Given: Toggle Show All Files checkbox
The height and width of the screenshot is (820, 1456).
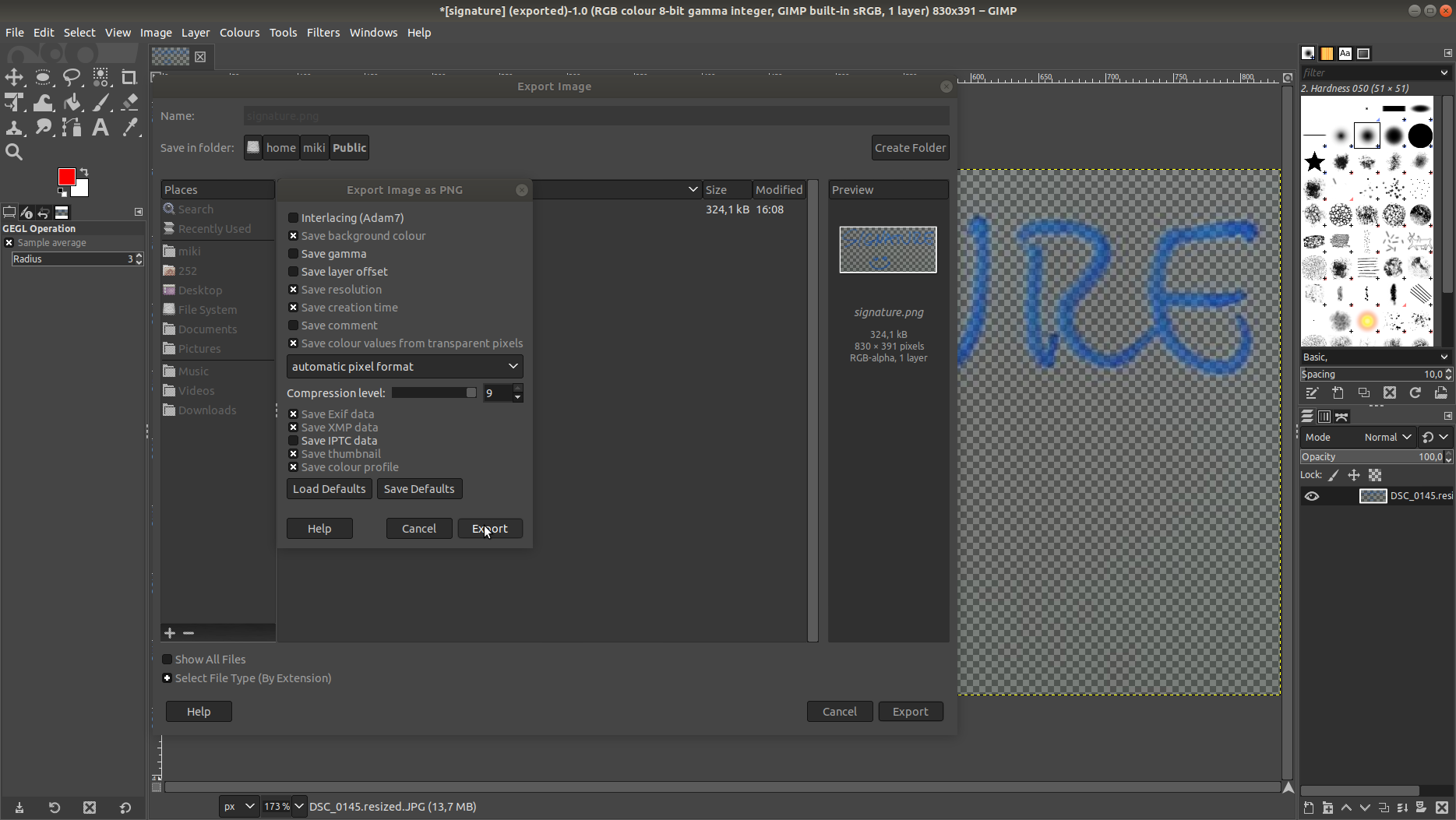Looking at the screenshot, I should click(167, 660).
